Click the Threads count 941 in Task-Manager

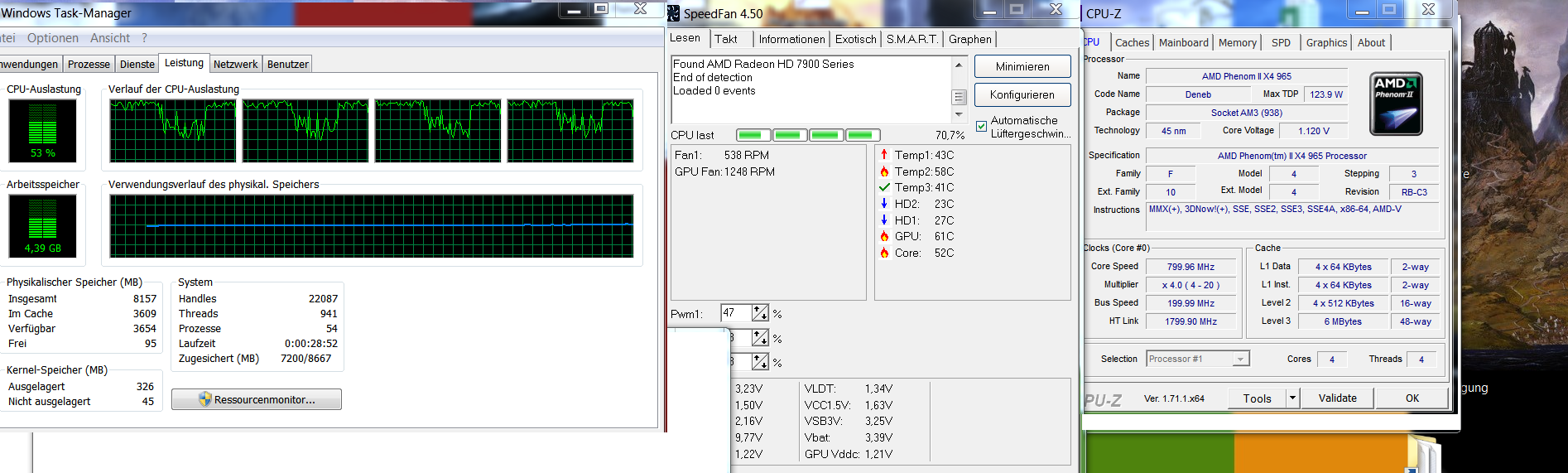pos(329,314)
